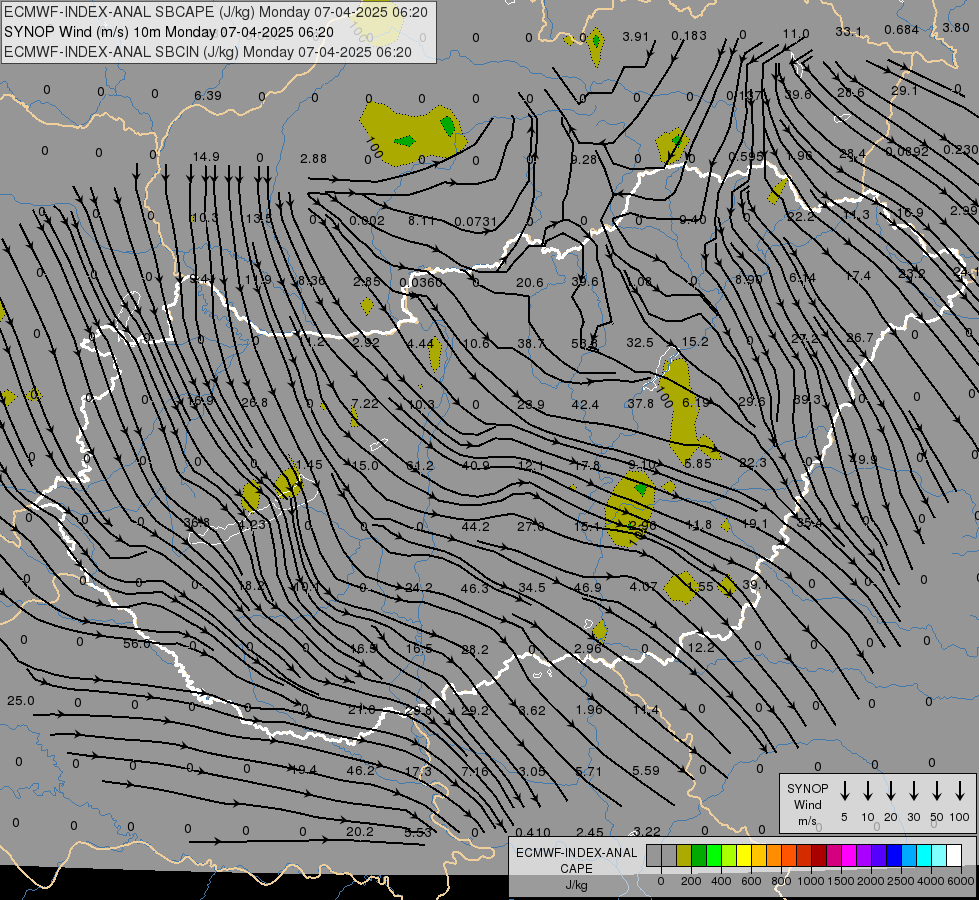Image resolution: width=979 pixels, height=900 pixels.
Task: Pick the bright green CAPE legend swatch
Action: [x=714, y=855]
